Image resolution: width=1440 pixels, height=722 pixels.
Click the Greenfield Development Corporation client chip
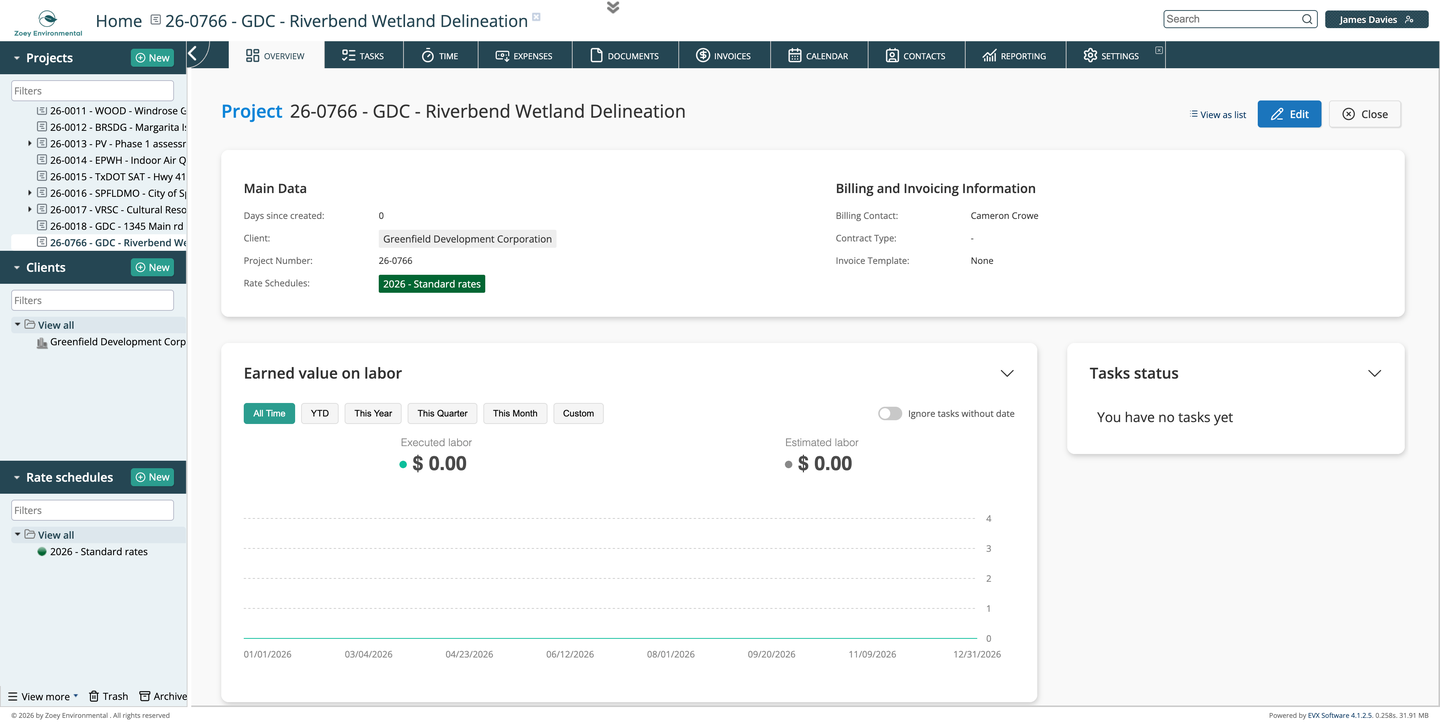click(x=467, y=239)
